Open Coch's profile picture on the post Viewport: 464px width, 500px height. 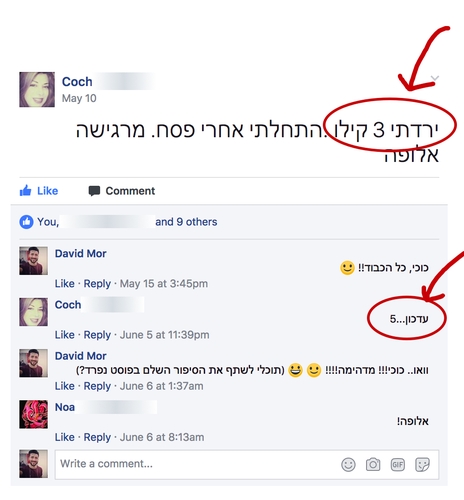point(37,89)
